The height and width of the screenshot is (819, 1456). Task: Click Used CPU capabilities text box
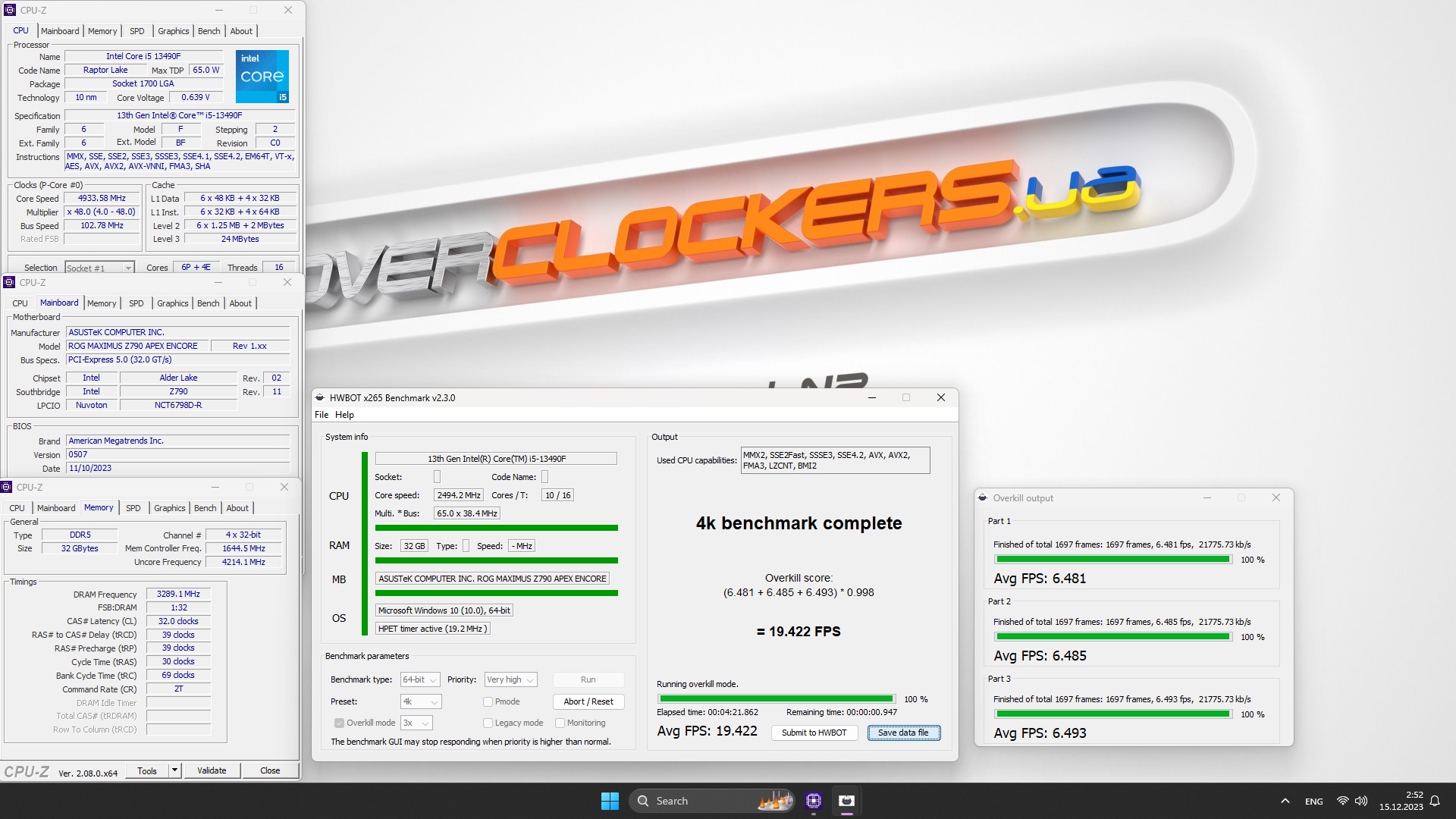835,460
